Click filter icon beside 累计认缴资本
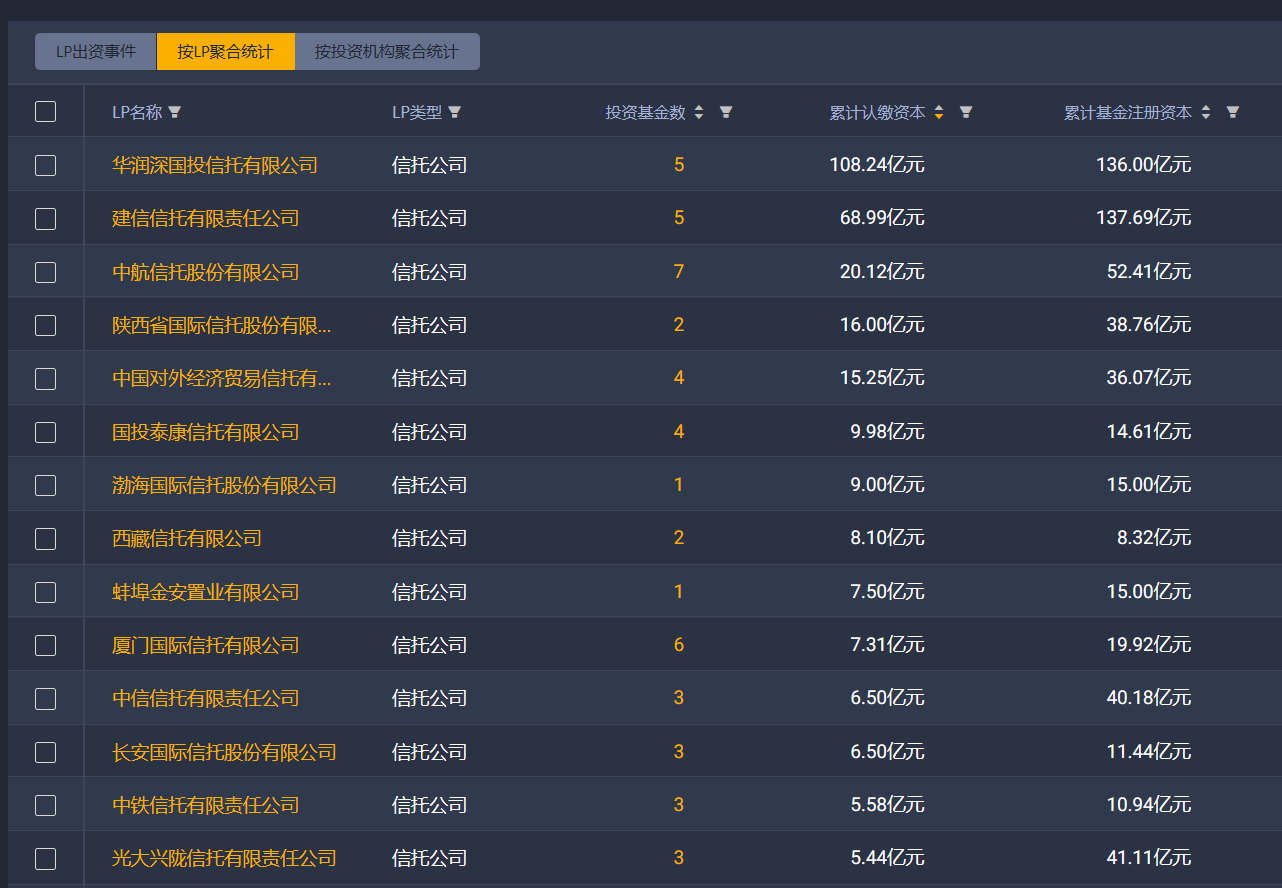The width and height of the screenshot is (1282, 888). click(x=966, y=112)
